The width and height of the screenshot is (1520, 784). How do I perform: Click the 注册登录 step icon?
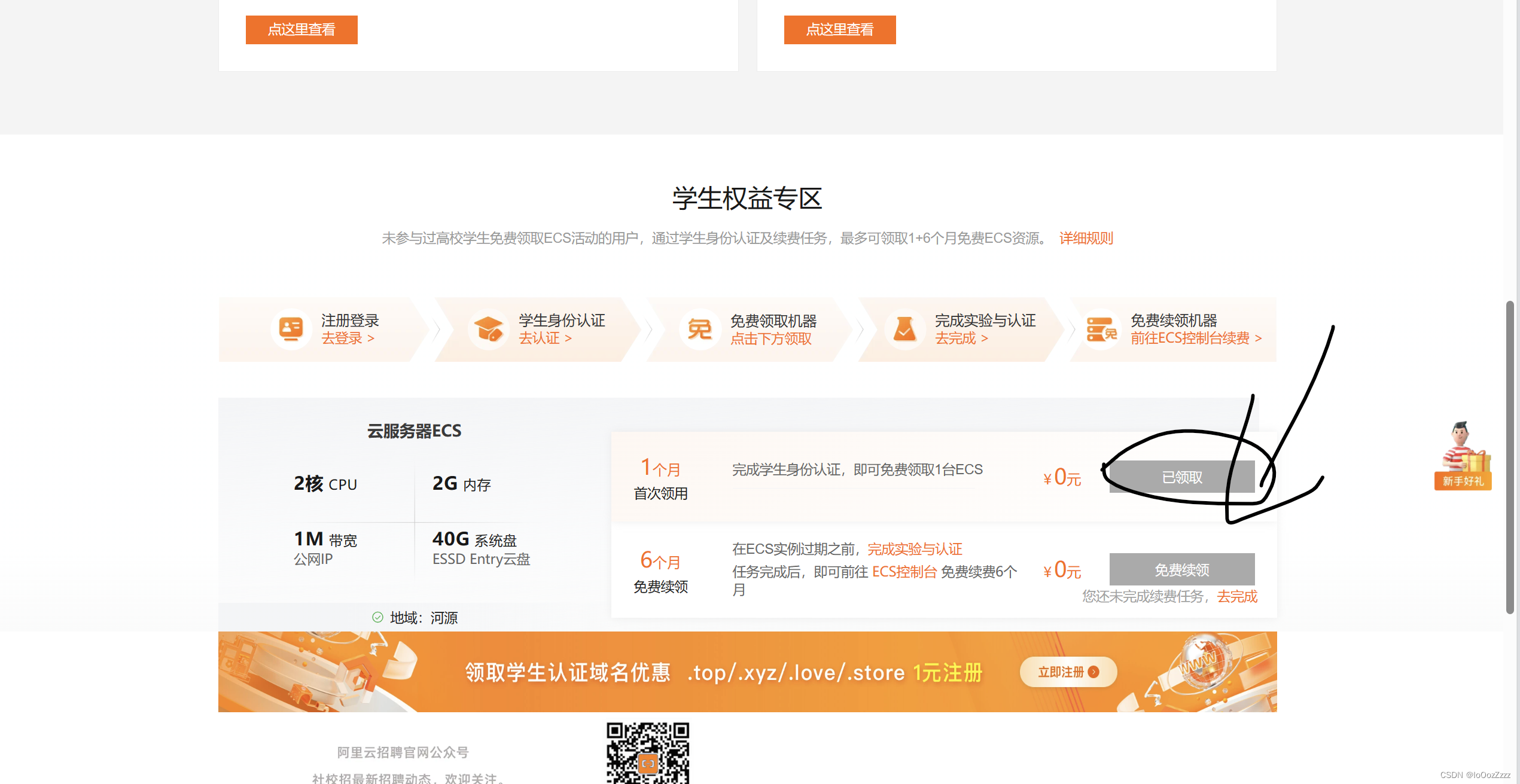[x=291, y=329]
